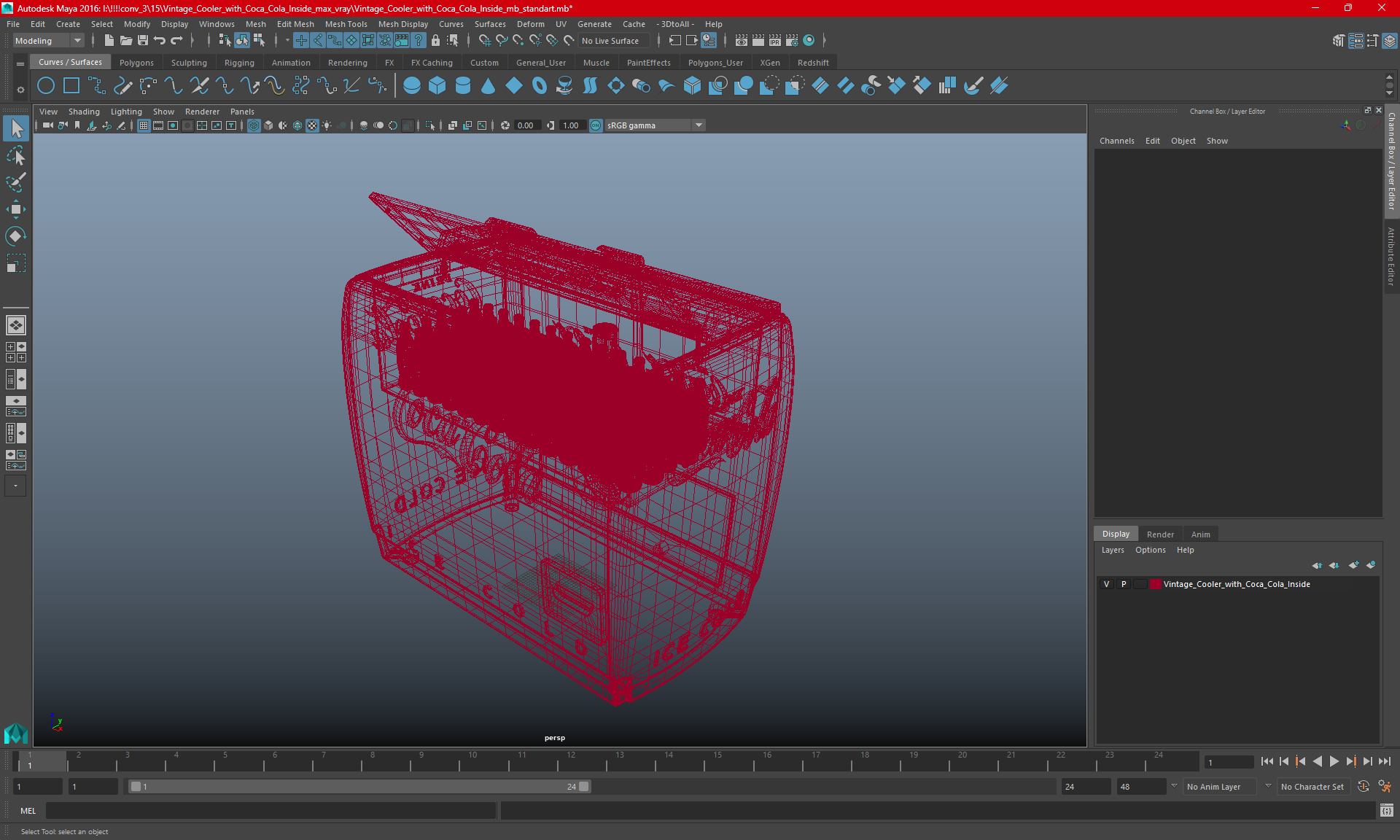The height and width of the screenshot is (840, 1400).
Task: Switch to the Anim layer tab
Action: click(1200, 534)
